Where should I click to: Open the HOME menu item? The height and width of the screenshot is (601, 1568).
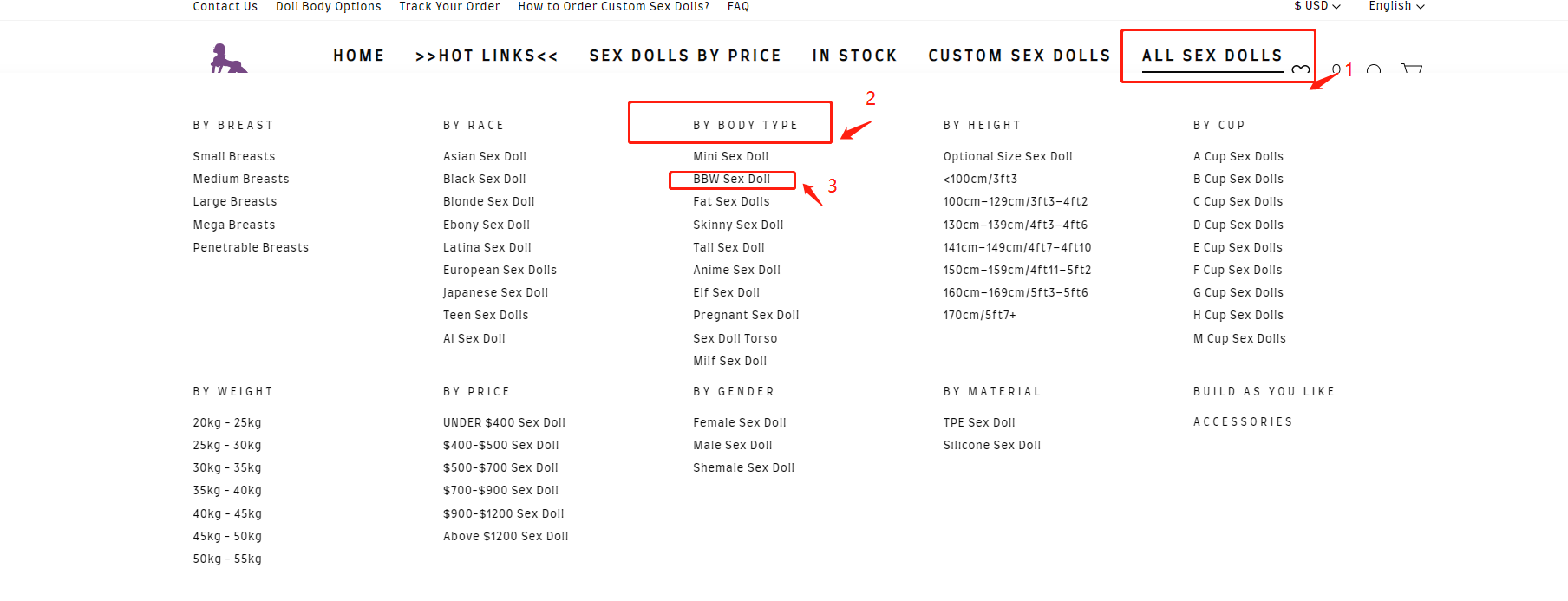pyautogui.click(x=359, y=56)
